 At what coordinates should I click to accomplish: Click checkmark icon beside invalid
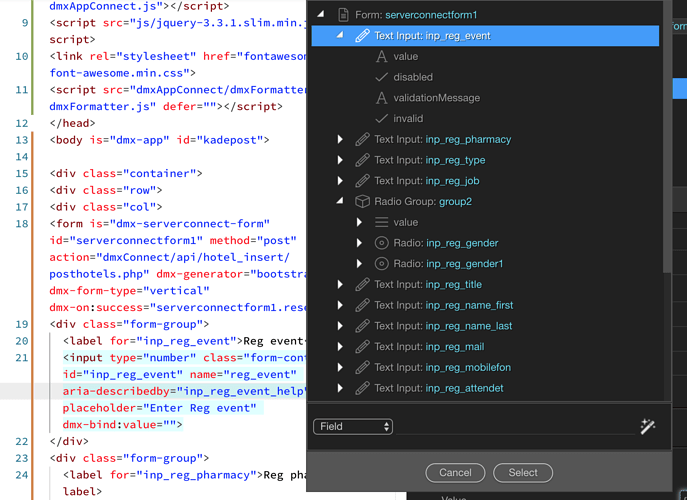(382, 118)
